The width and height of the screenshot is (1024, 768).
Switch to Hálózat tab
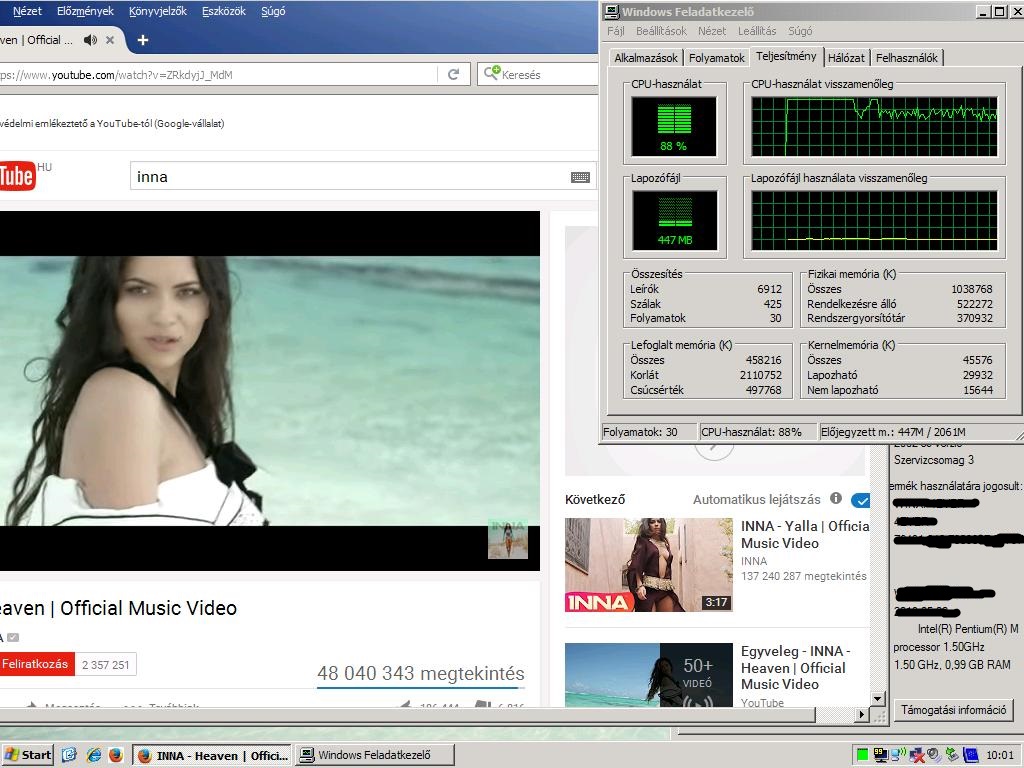pos(846,57)
